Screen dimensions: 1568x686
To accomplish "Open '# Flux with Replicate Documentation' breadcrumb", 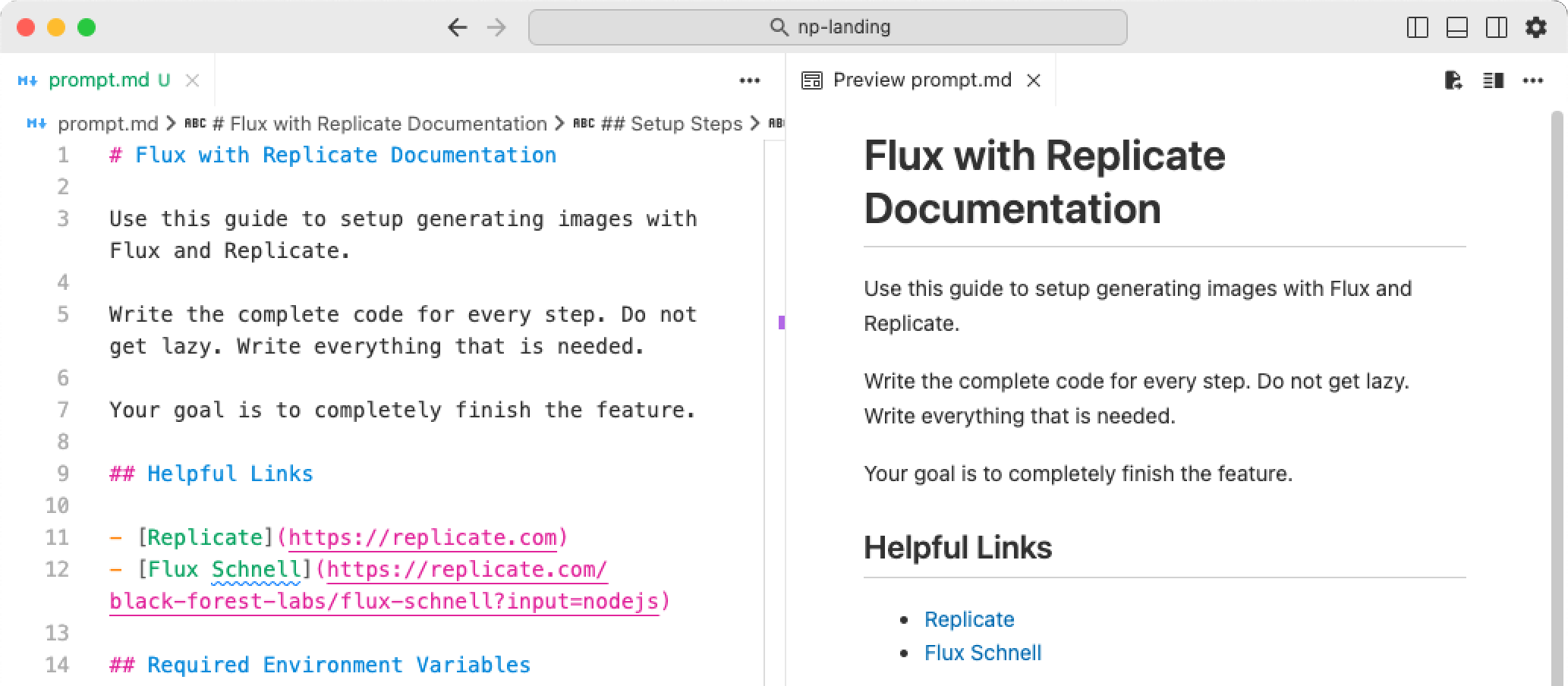I will pyautogui.click(x=379, y=124).
